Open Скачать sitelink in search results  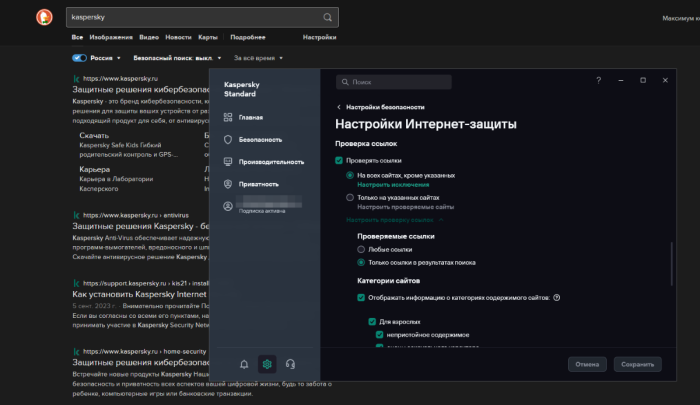pyautogui.click(x=94, y=135)
